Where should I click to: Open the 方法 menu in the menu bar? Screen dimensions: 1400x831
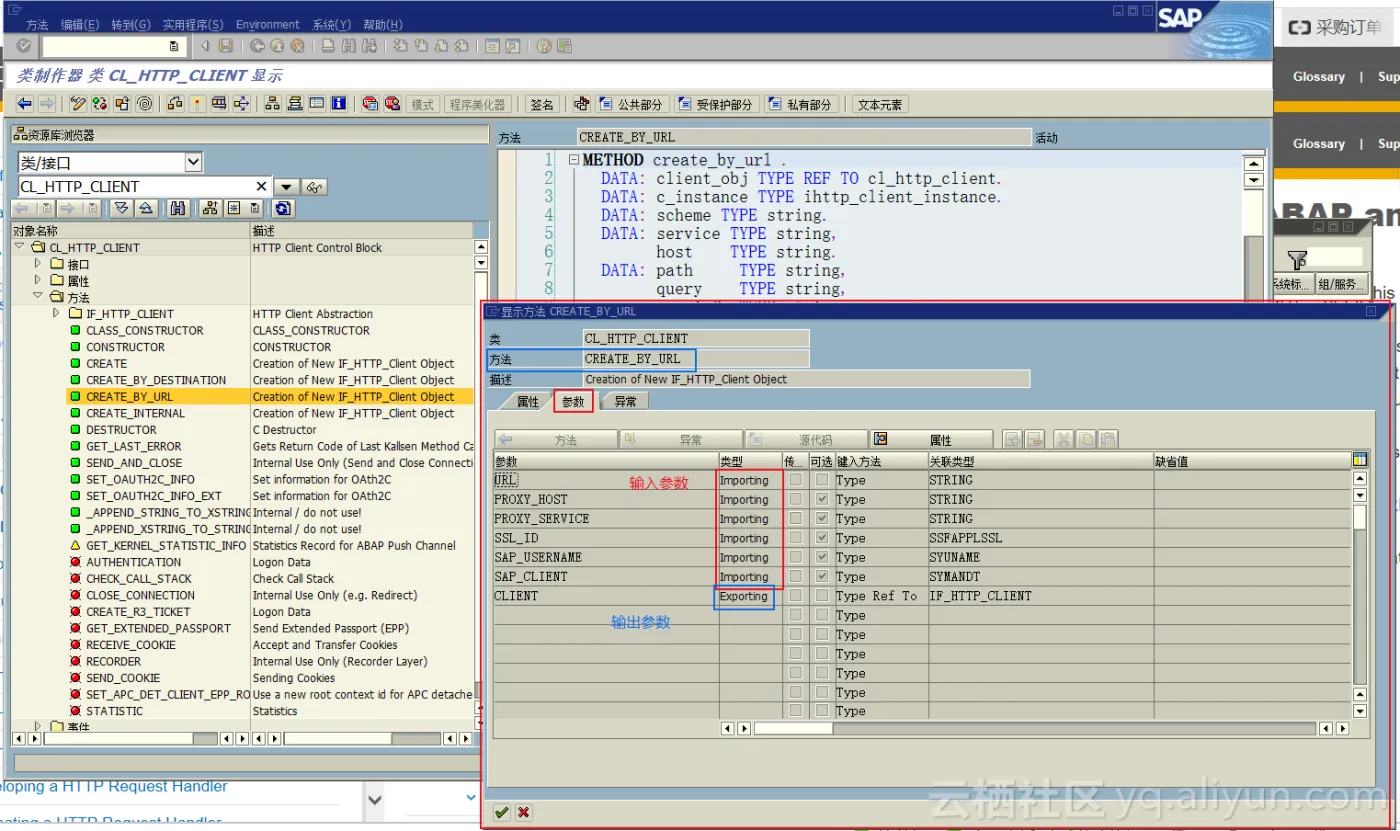pos(37,24)
